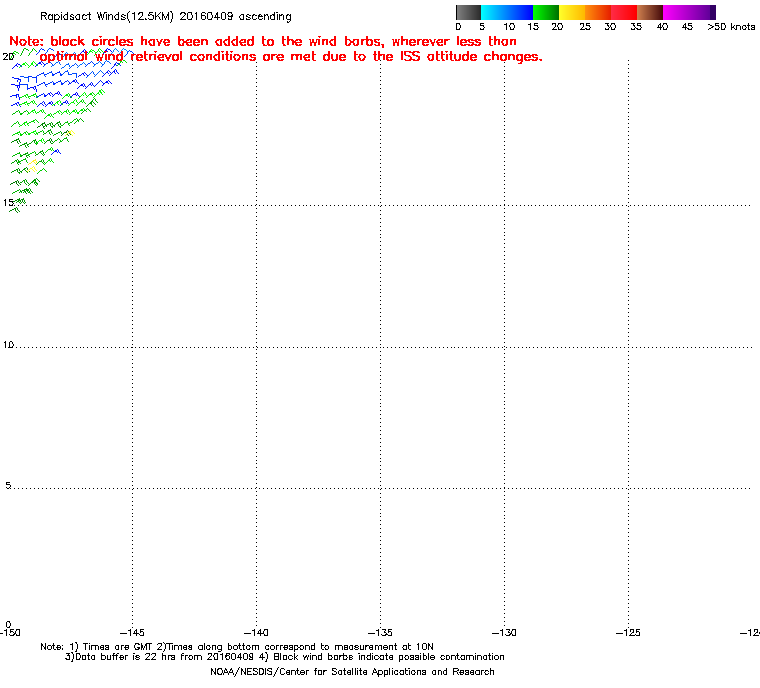Click the title 'Rapidscat Winds(12.5KM) 20160409 ascending'
The width and height of the screenshot is (760, 688).
166,16
